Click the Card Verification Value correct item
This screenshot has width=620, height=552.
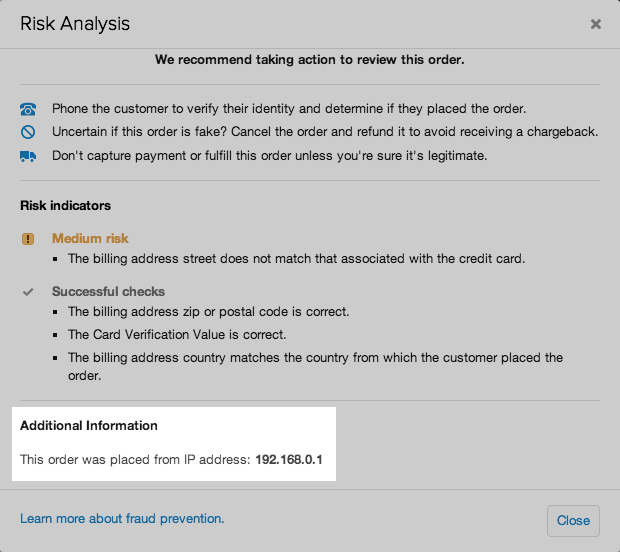click(177, 335)
